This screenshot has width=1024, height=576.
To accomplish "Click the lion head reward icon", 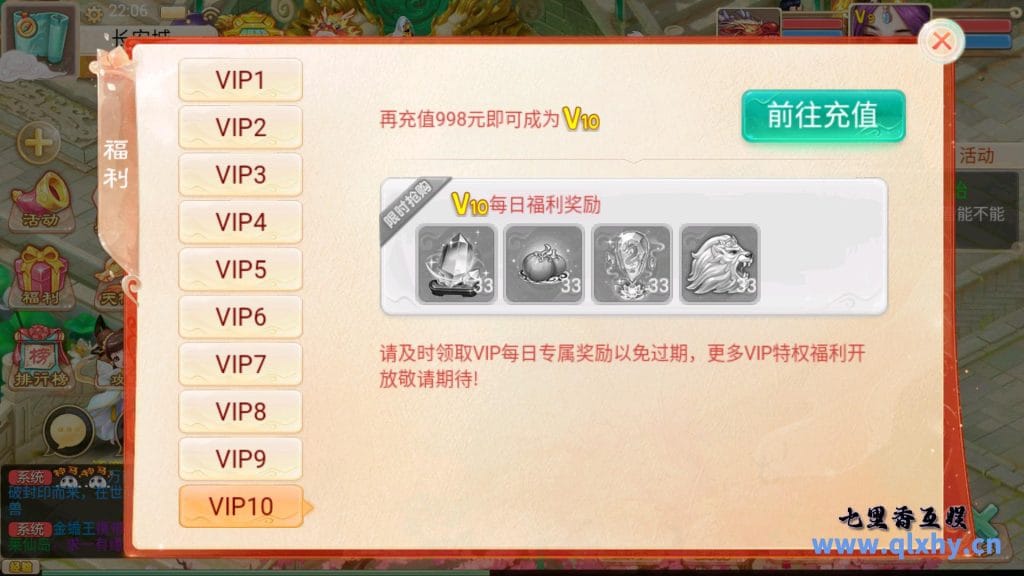I will [x=720, y=264].
